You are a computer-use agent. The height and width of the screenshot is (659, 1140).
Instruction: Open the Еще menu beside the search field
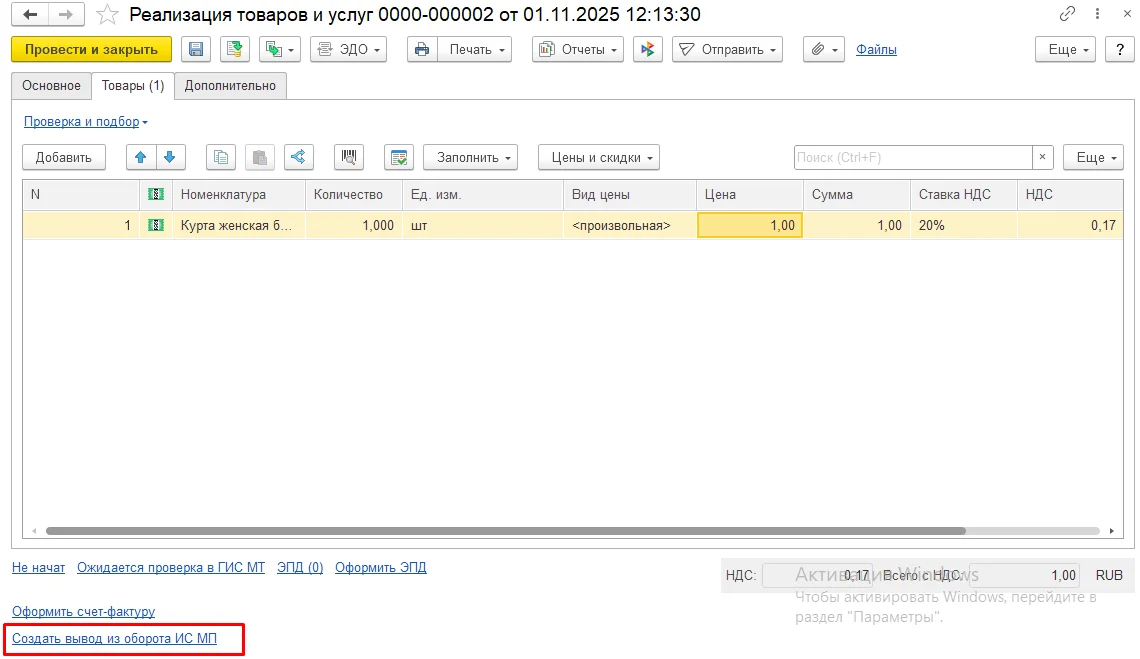point(1093,157)
